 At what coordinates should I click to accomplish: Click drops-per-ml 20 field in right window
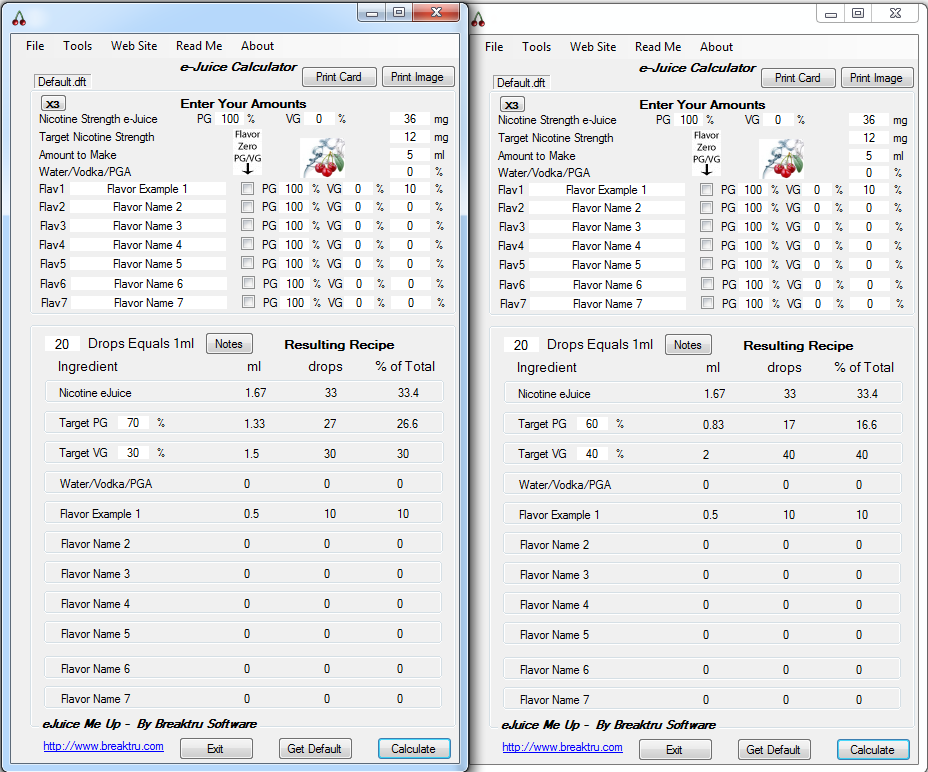click(521, 345)
